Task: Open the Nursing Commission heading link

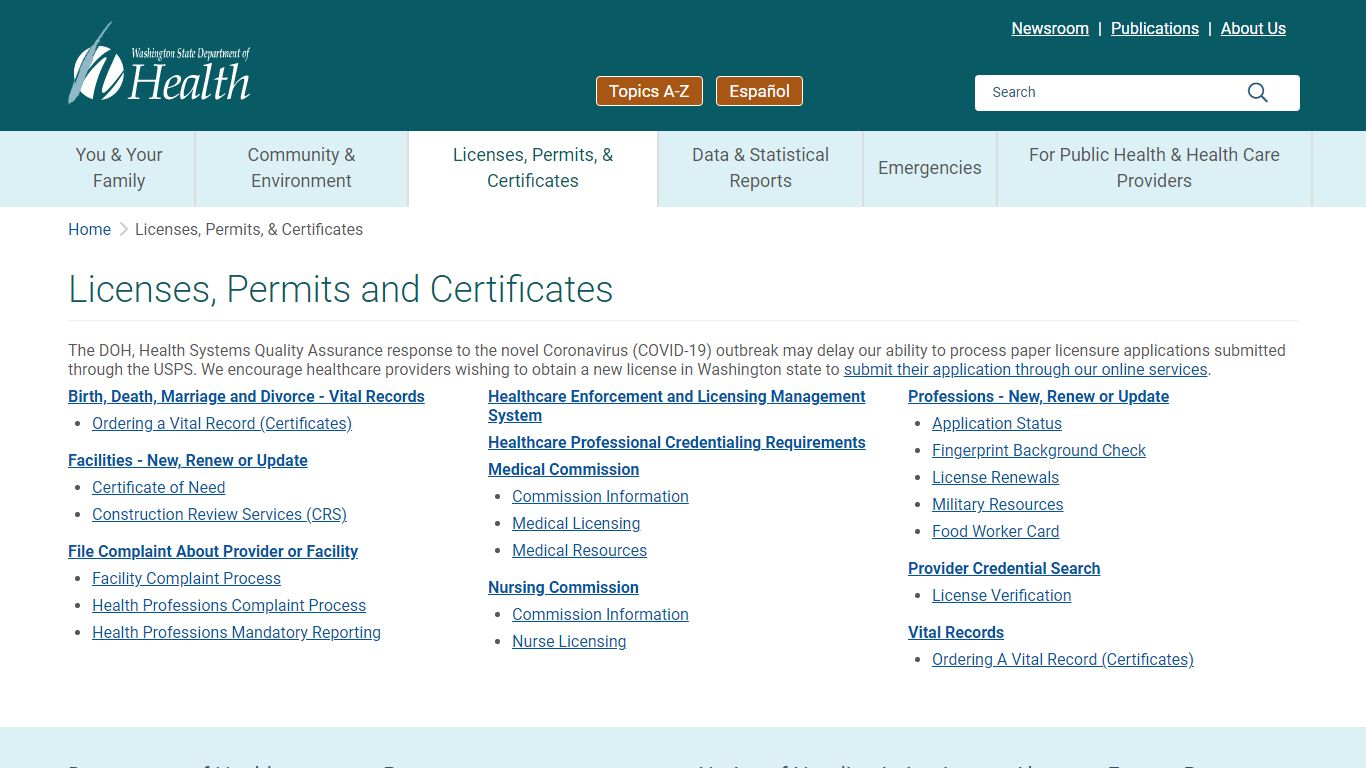Action: tap(563, 588)
